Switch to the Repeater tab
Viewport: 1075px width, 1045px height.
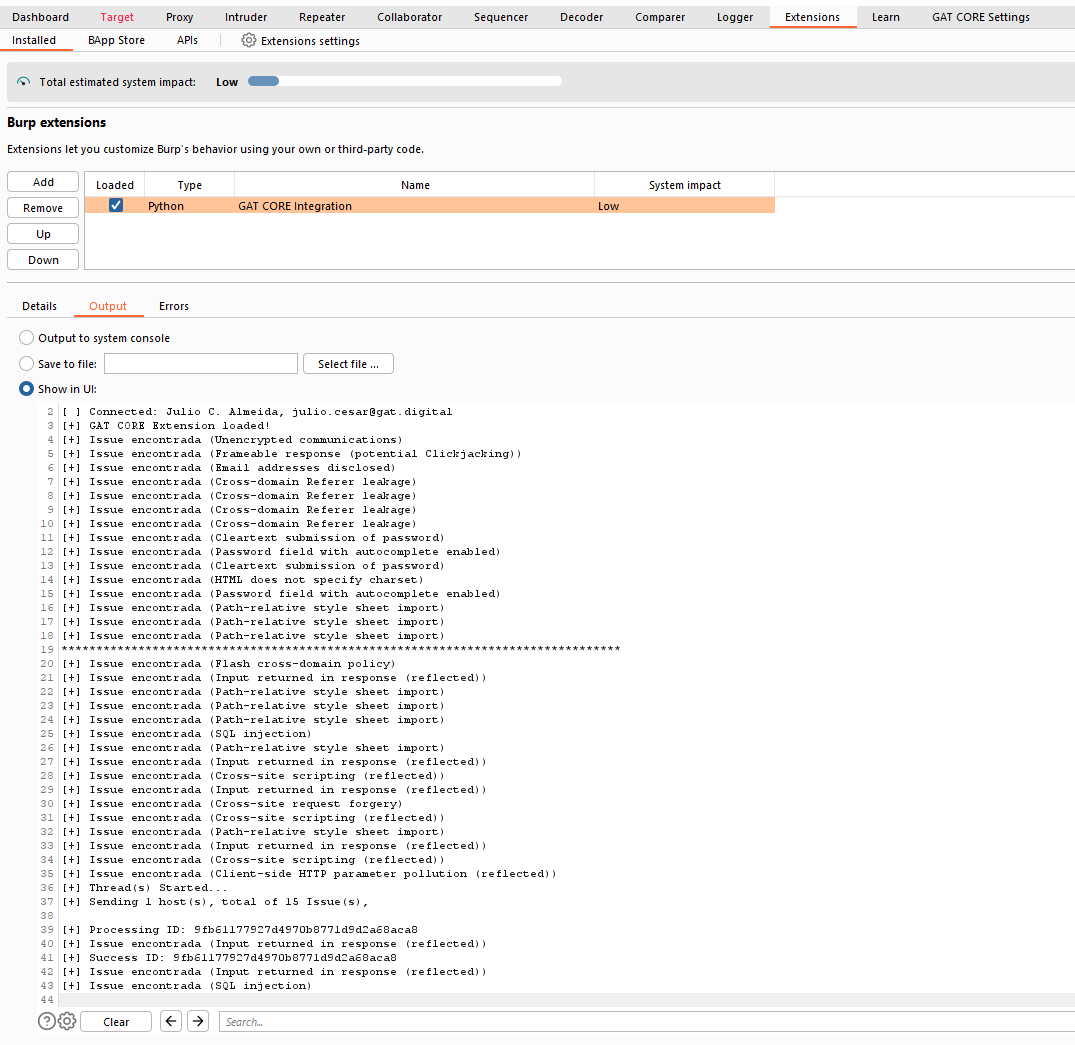(322, 17)
